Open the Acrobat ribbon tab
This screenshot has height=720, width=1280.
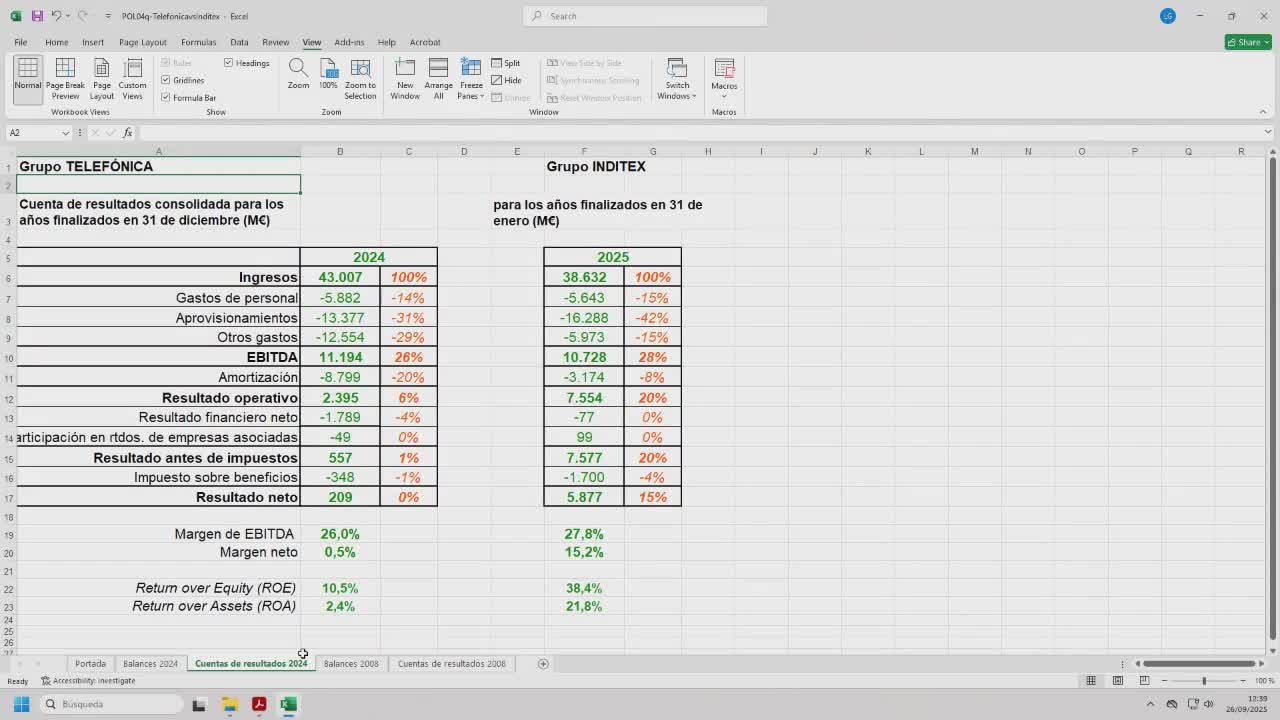[425, 42]
